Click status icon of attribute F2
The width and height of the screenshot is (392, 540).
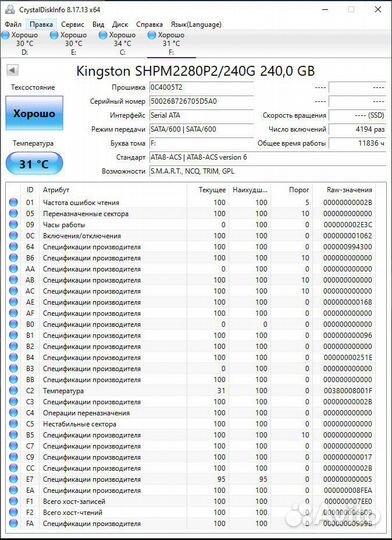pos(13,512)
